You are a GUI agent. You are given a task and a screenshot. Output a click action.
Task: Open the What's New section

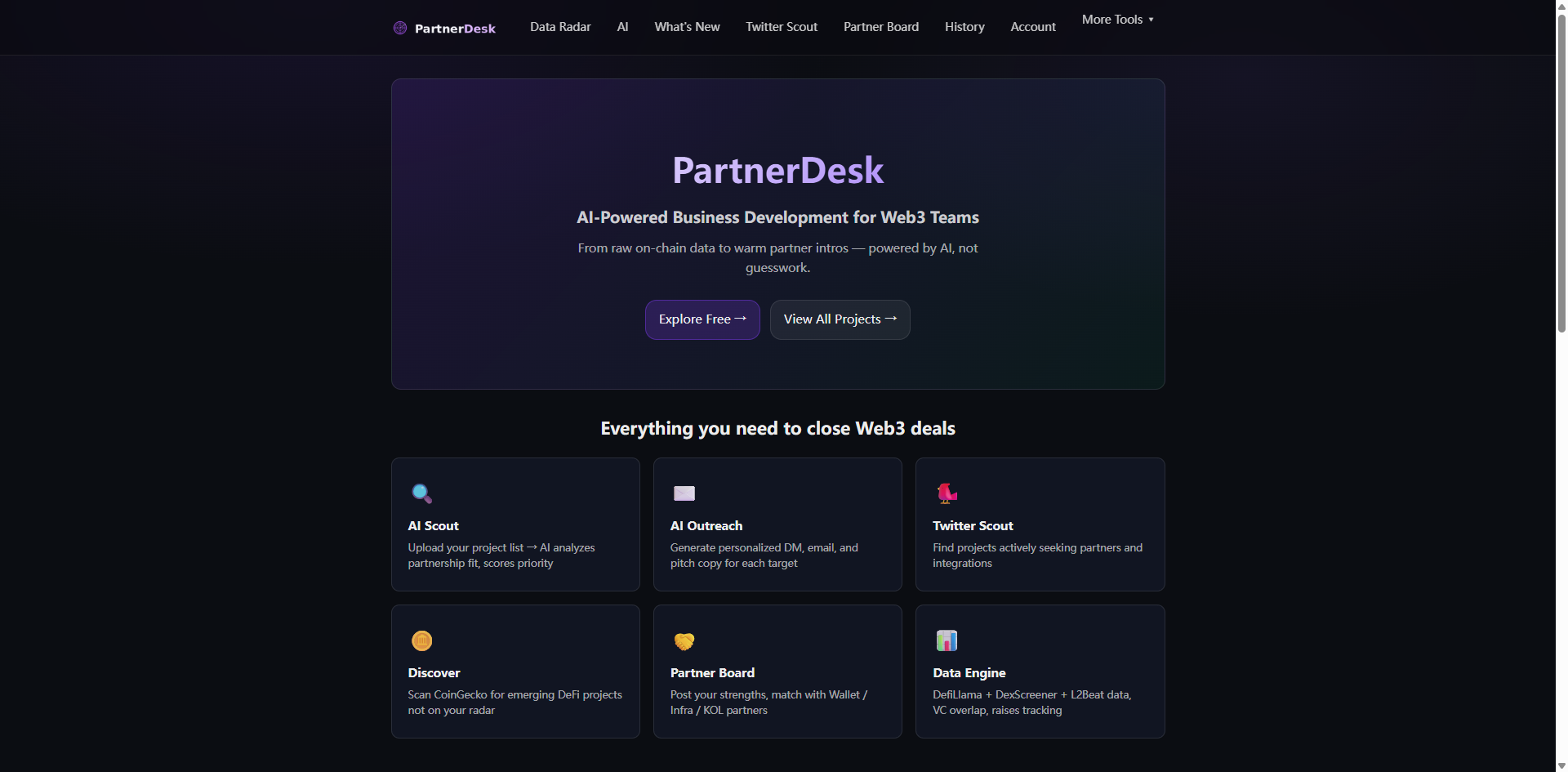686,26
